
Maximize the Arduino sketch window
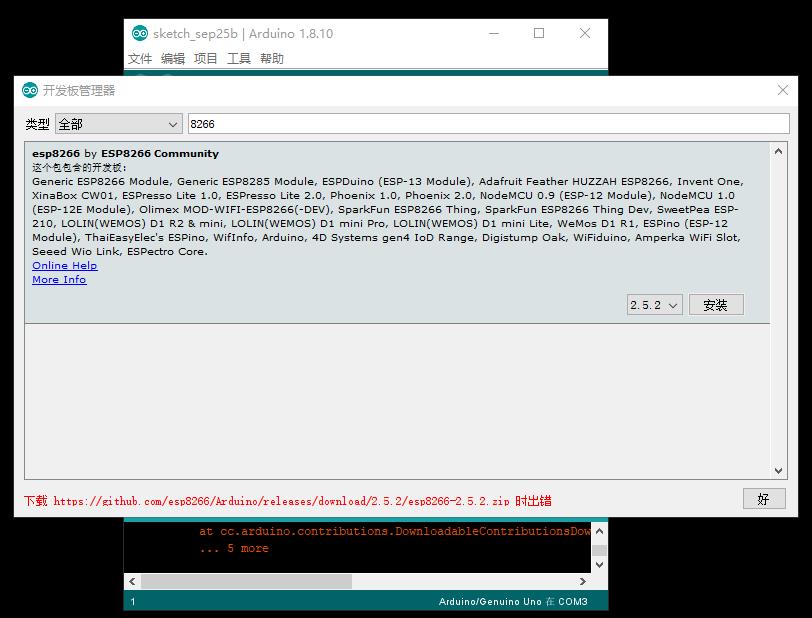pyautogui.click(x=539, y=33)
